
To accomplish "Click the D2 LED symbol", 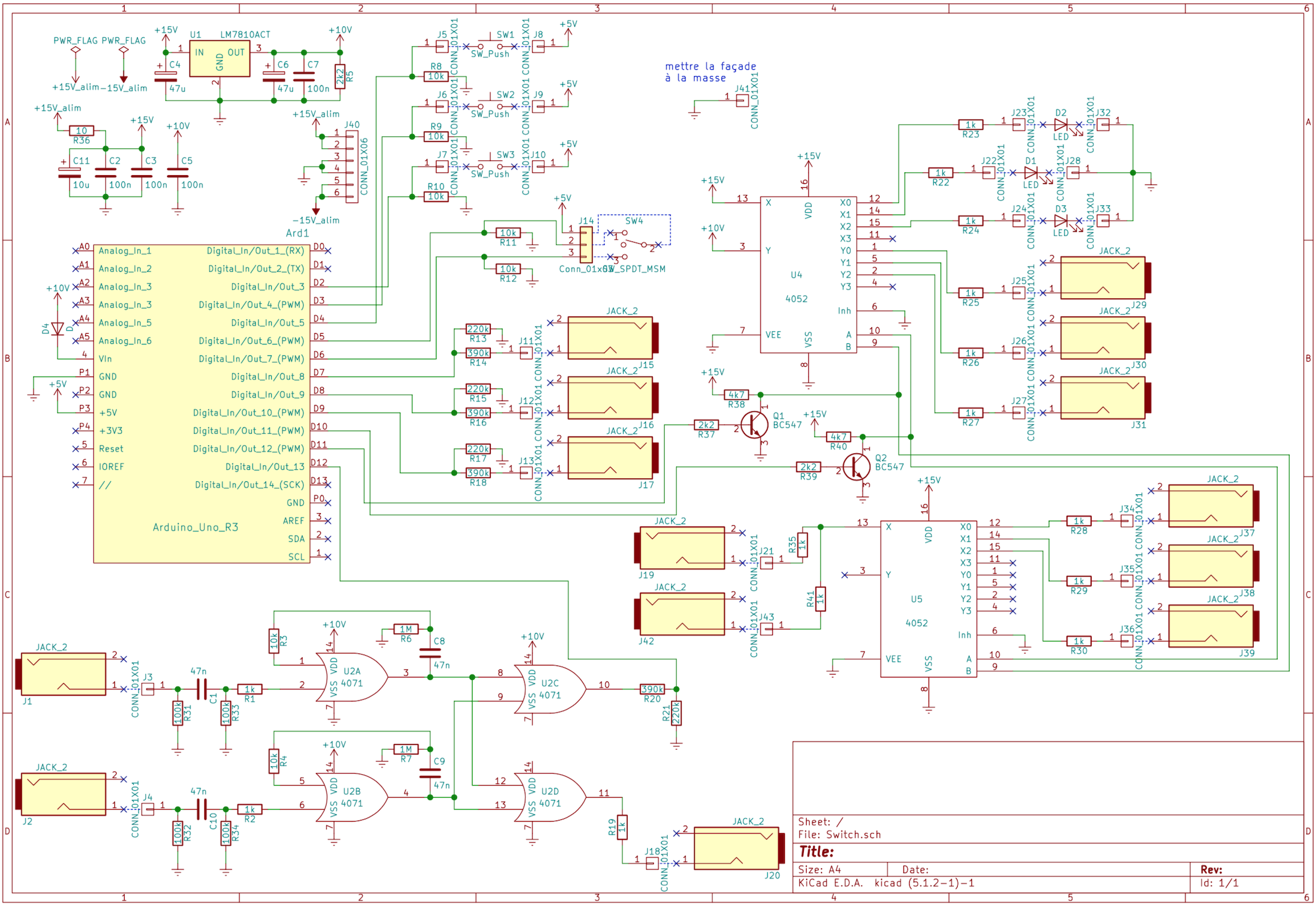I will 1060,124.
